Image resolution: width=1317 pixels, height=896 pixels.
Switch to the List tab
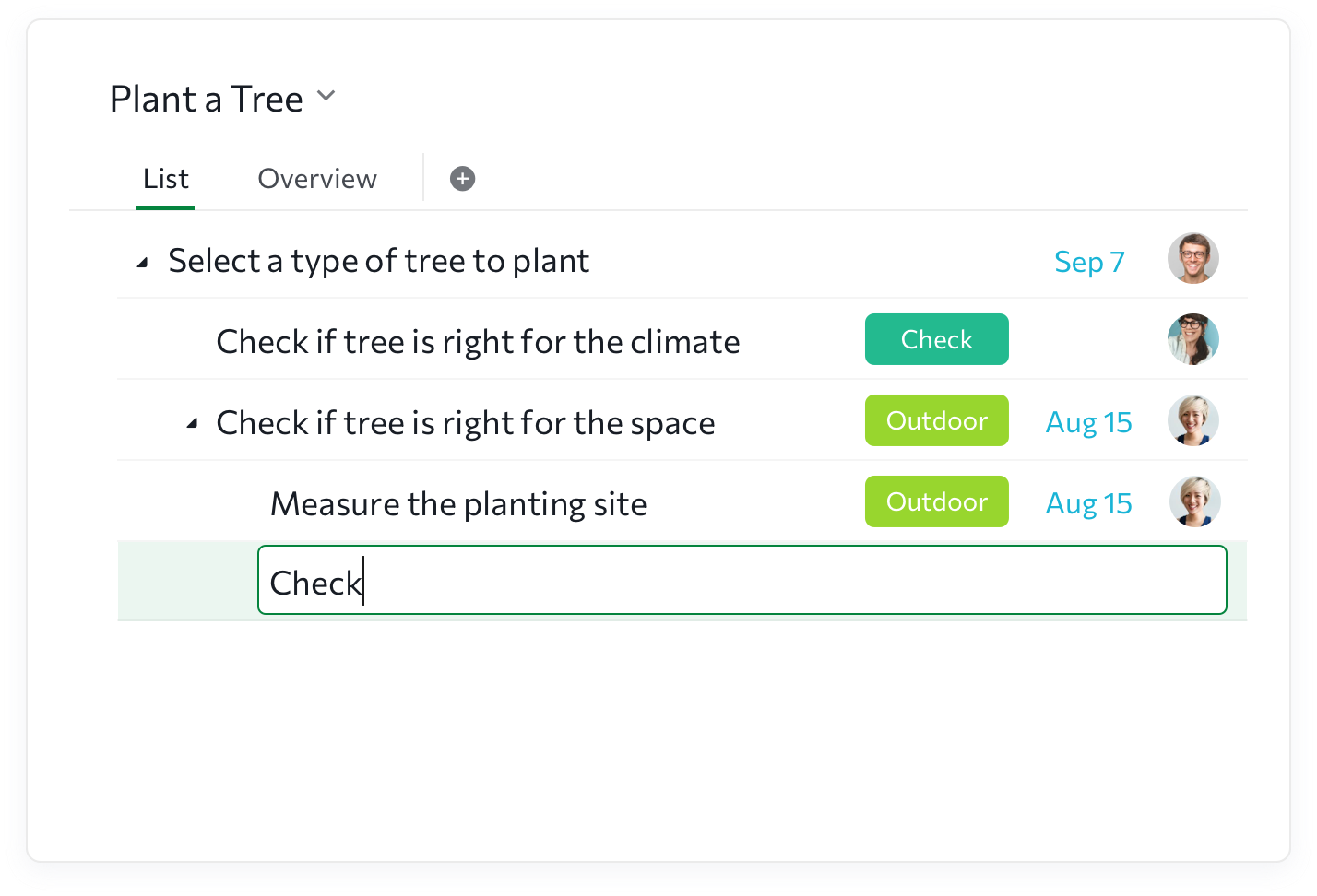point(166,179)
